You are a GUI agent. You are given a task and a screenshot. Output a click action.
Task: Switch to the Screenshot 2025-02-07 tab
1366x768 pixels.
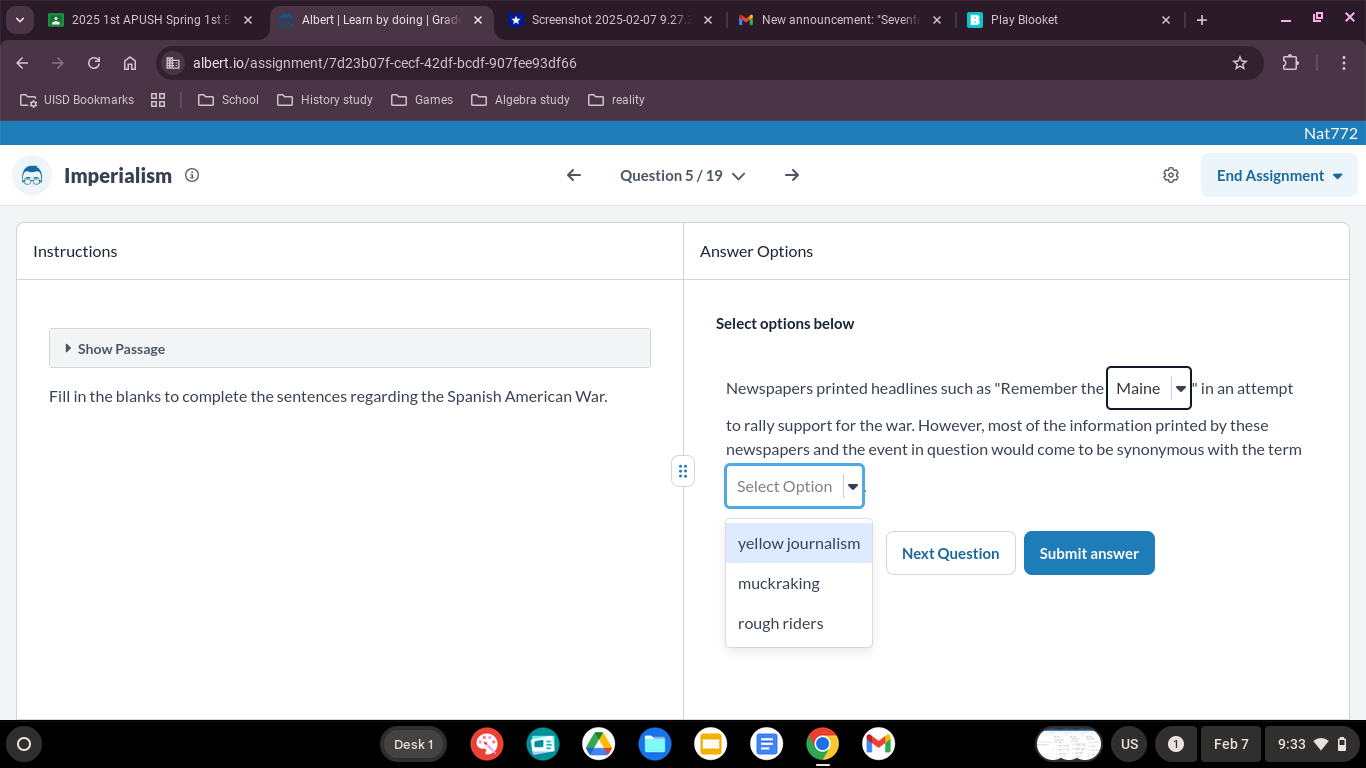tap(612, 20)
